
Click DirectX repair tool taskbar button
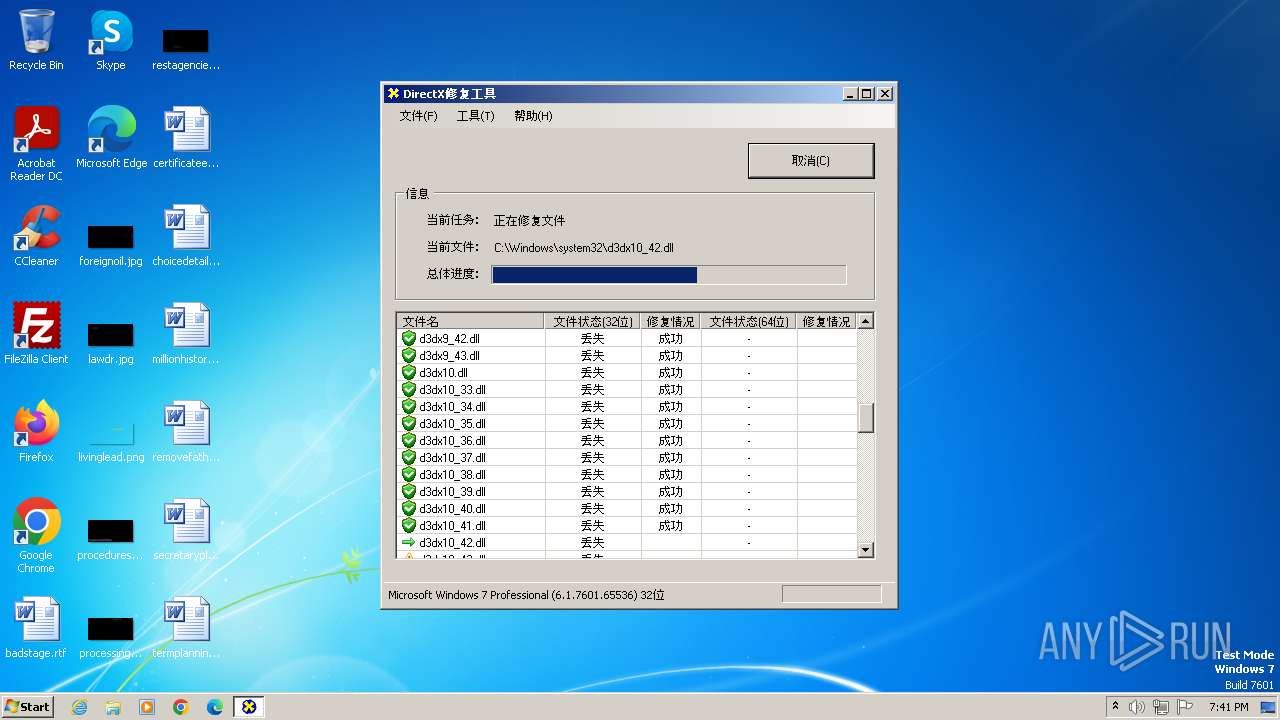tap(249, 707)
